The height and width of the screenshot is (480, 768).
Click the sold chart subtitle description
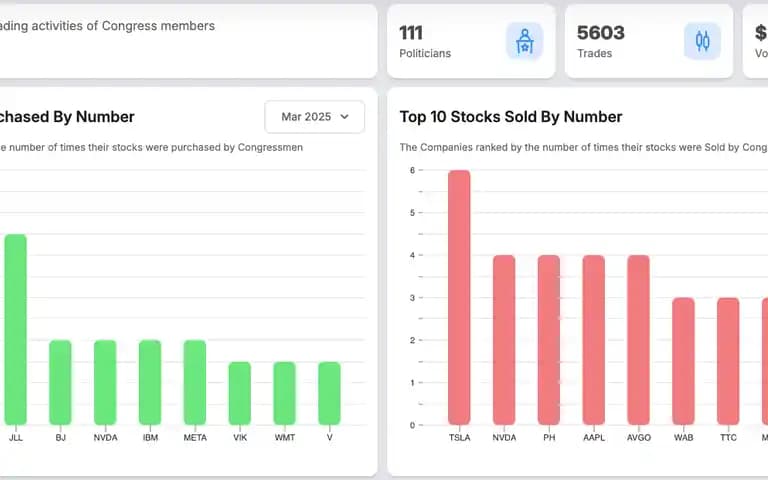[x=583, y=147]
